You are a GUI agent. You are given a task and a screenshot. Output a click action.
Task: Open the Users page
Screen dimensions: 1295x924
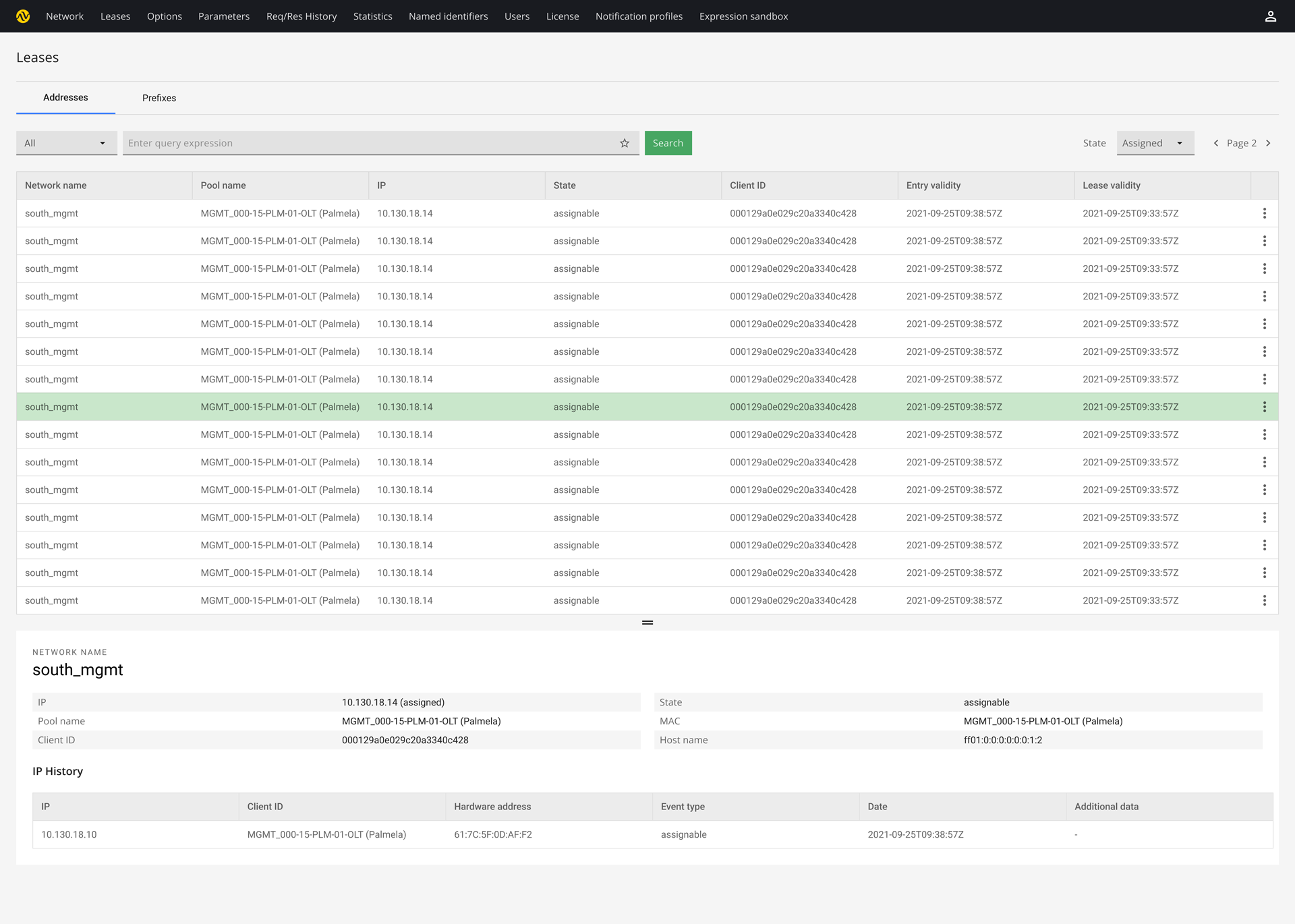(517, 16)
